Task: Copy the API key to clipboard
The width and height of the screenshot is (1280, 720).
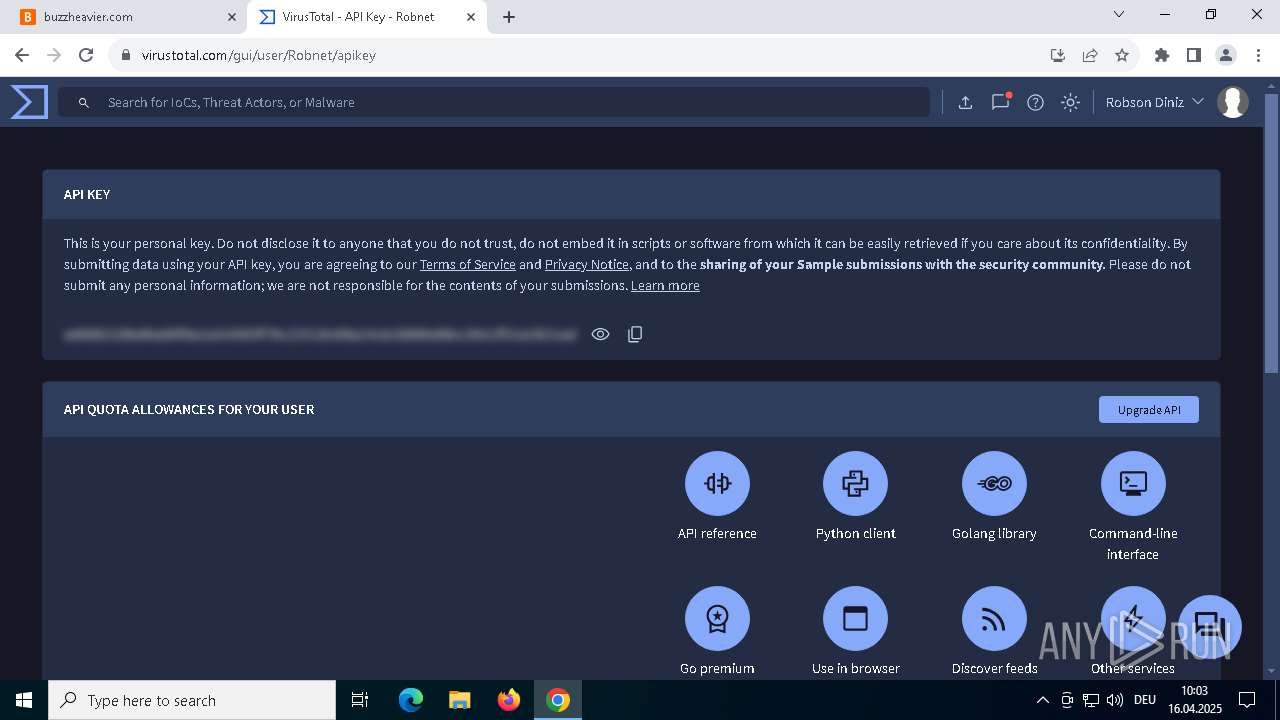Action: click(635, 334)
